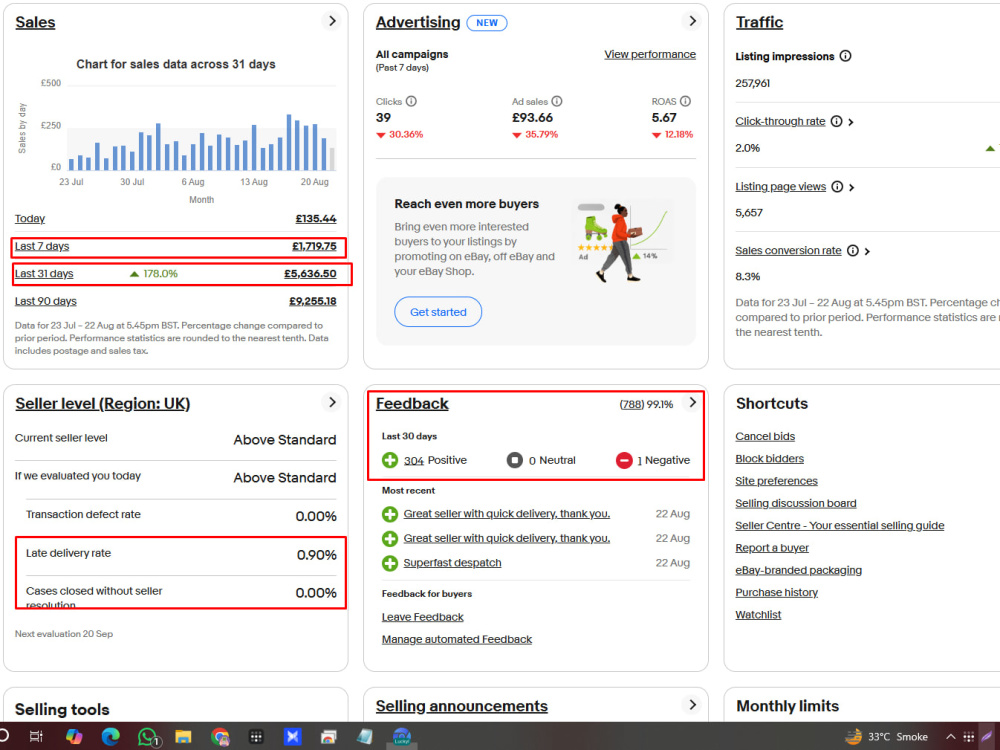Open Manage automated Feedback link

(x=457, y=639)
